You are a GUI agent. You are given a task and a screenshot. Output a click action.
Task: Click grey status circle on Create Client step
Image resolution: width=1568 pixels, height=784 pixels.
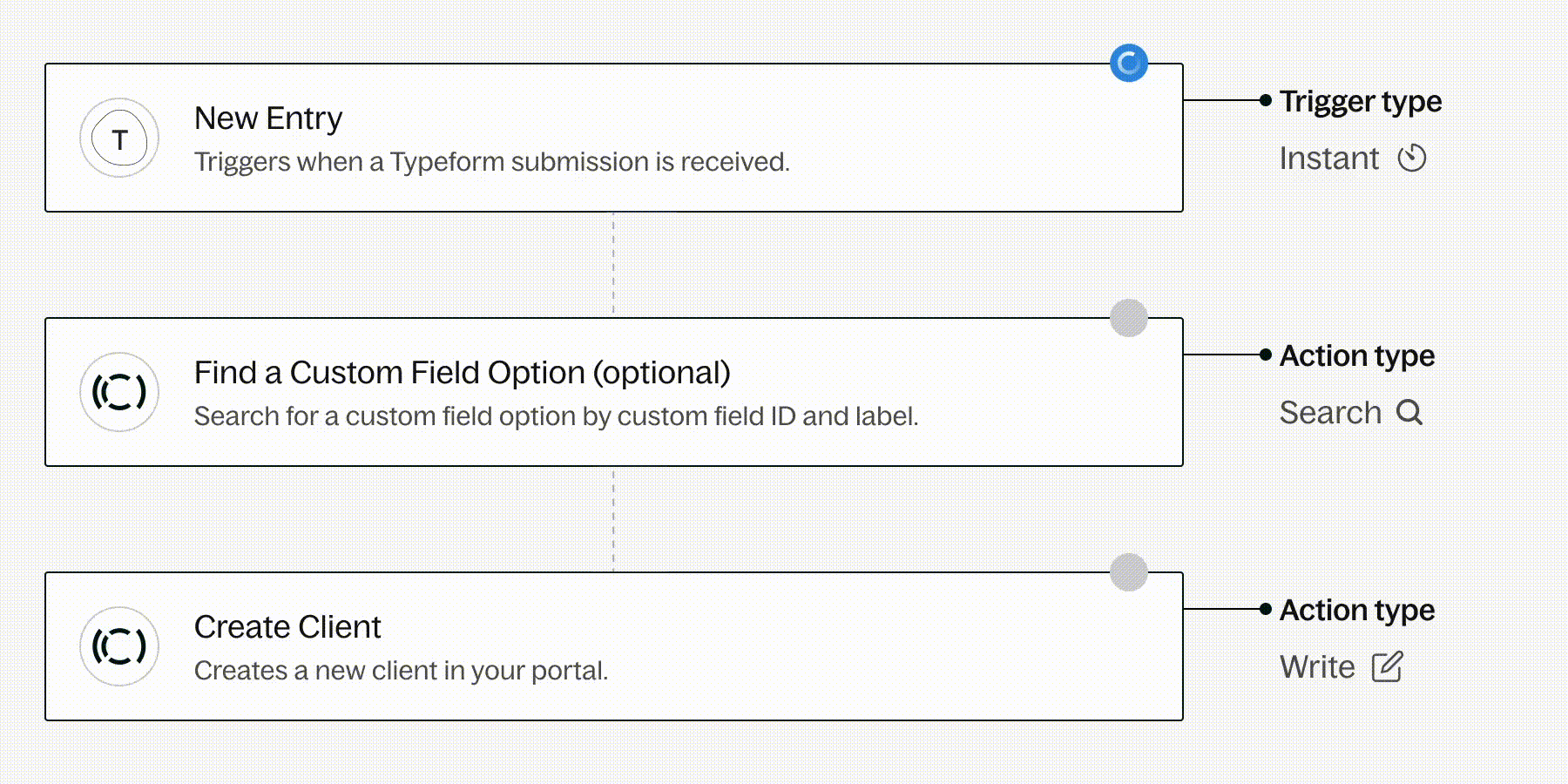1129,572
